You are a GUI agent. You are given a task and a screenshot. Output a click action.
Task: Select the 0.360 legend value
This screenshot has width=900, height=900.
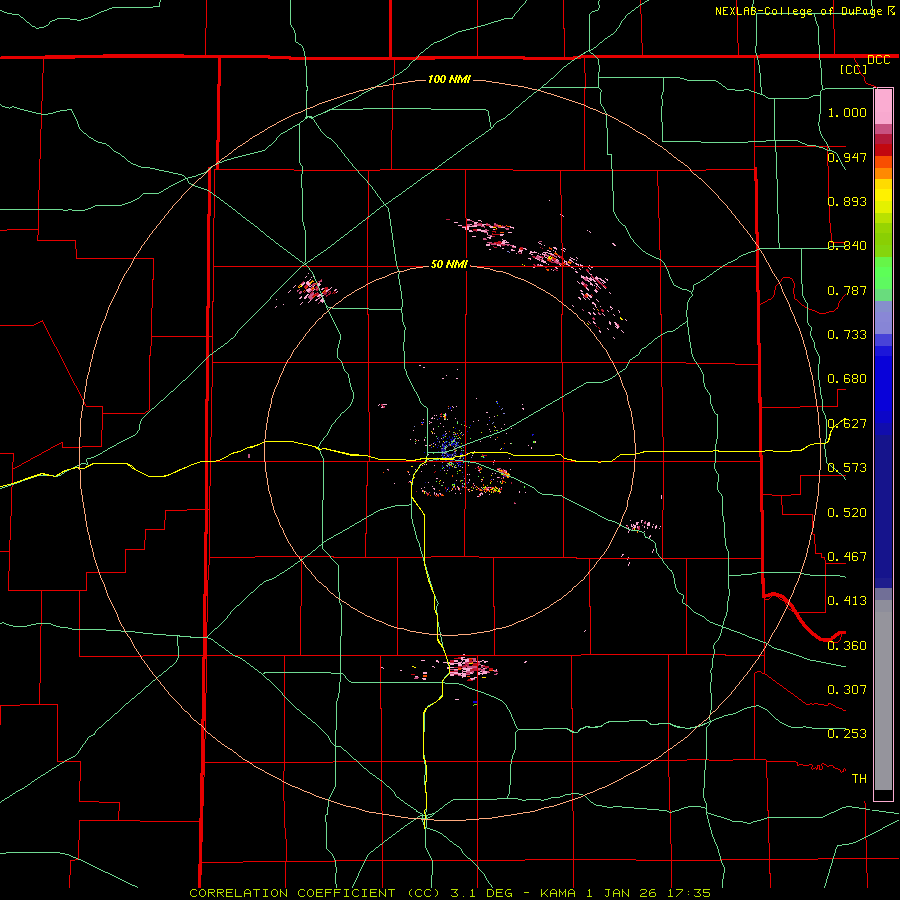(x=847, y=645)
